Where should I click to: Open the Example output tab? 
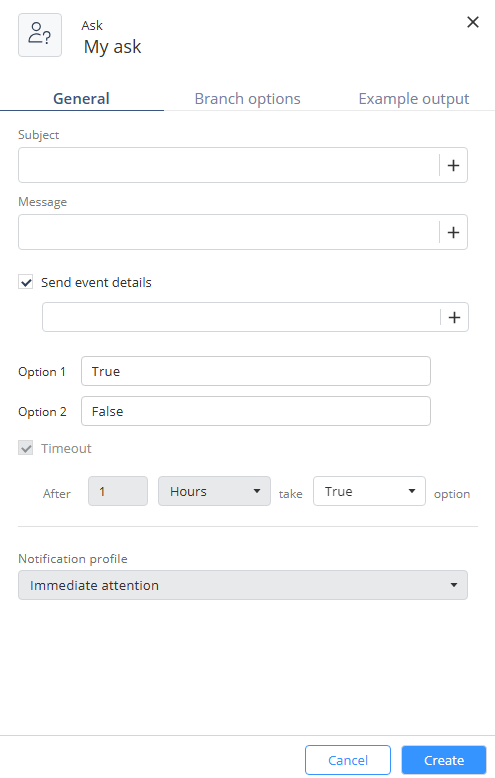pos(414,99)
